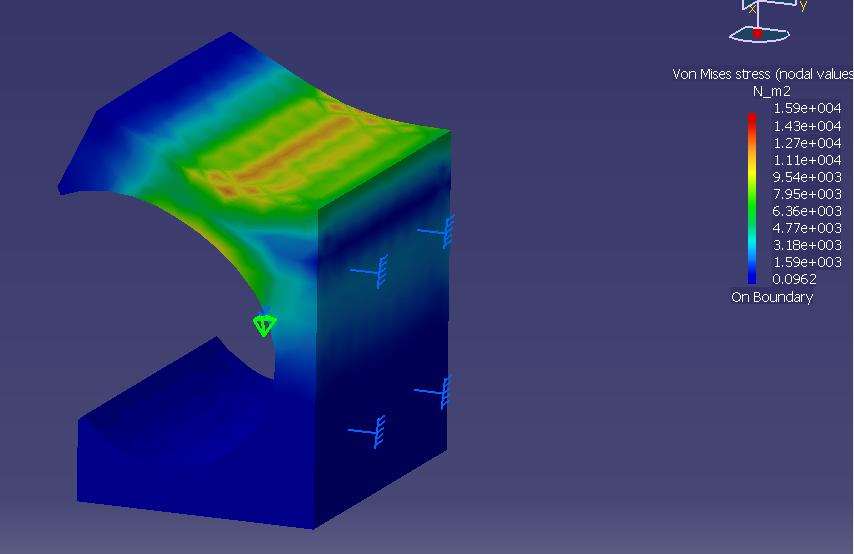Select the upper-right clamp restraint symbol
The height and width of the screenshot is (554, 854).
click(x=438, y=232)
